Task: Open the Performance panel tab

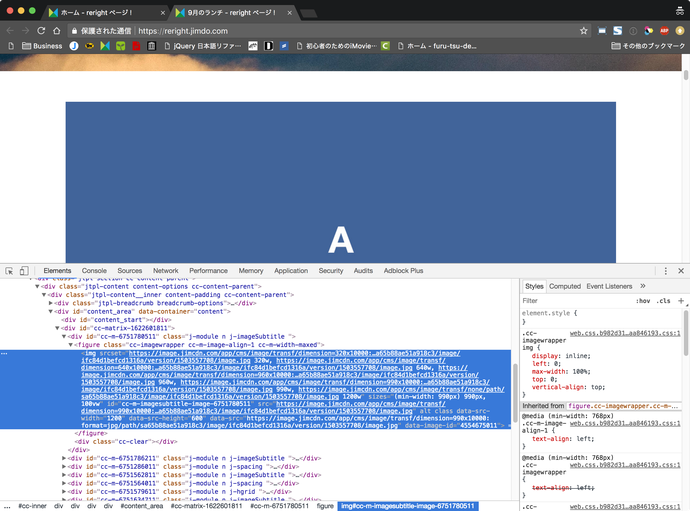Action: click(x=209, y=271)
